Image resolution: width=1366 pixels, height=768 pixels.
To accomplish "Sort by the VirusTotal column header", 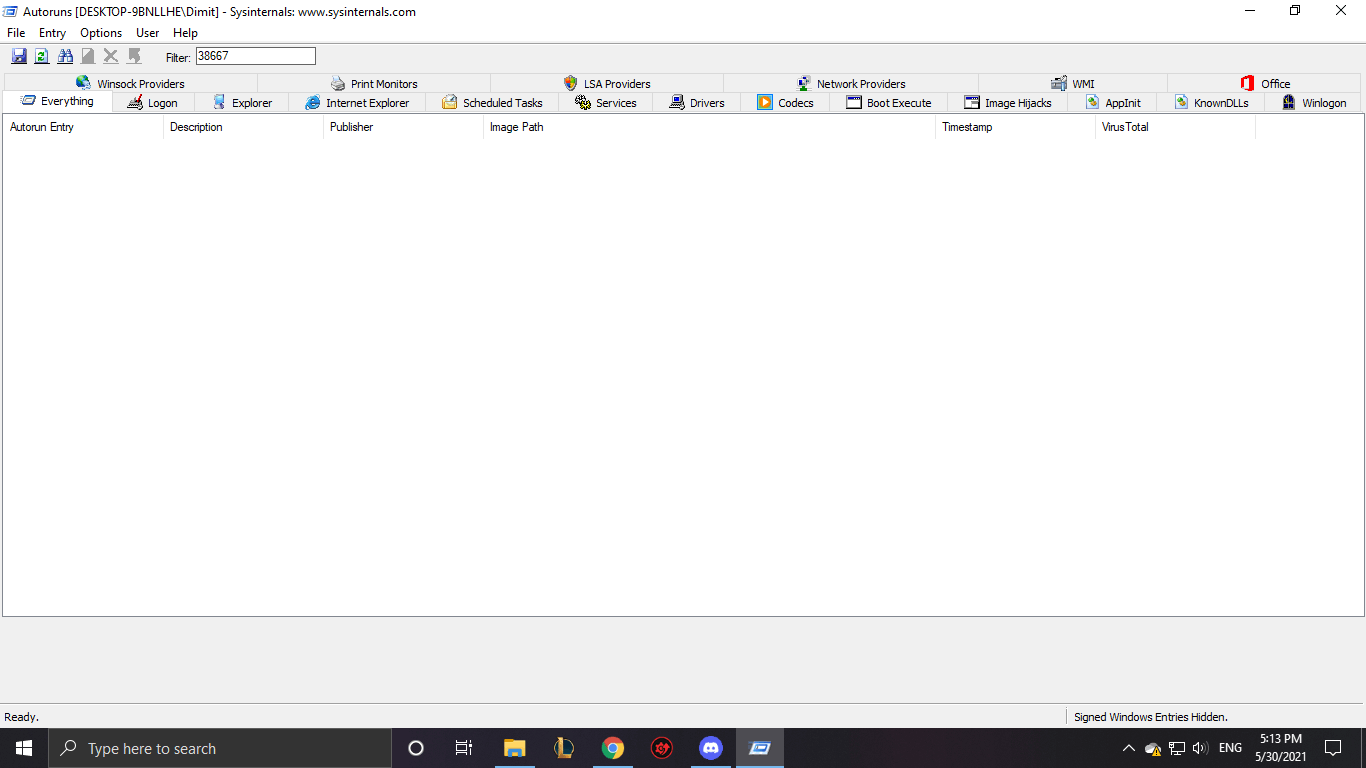I will tap(1175, 127).
